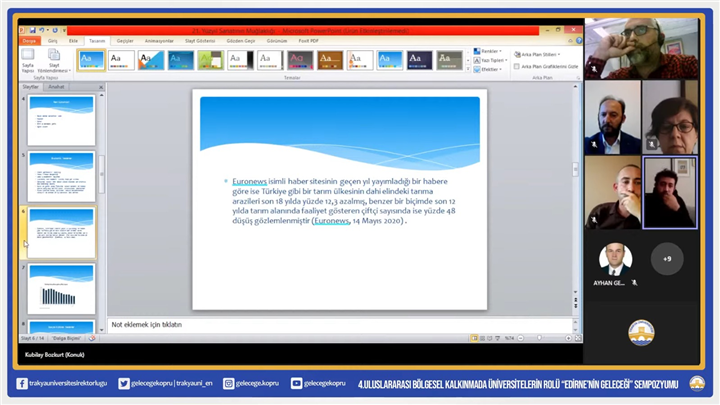
Task: Click the Euronews link at paragraph start
Action: (249, 181)
